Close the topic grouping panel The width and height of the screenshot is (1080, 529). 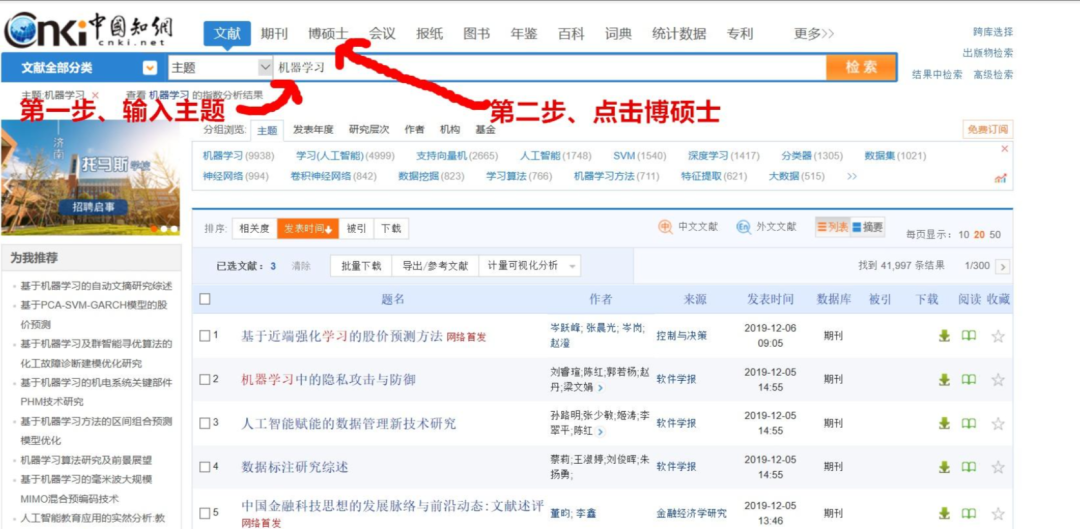pos(1004,149)
